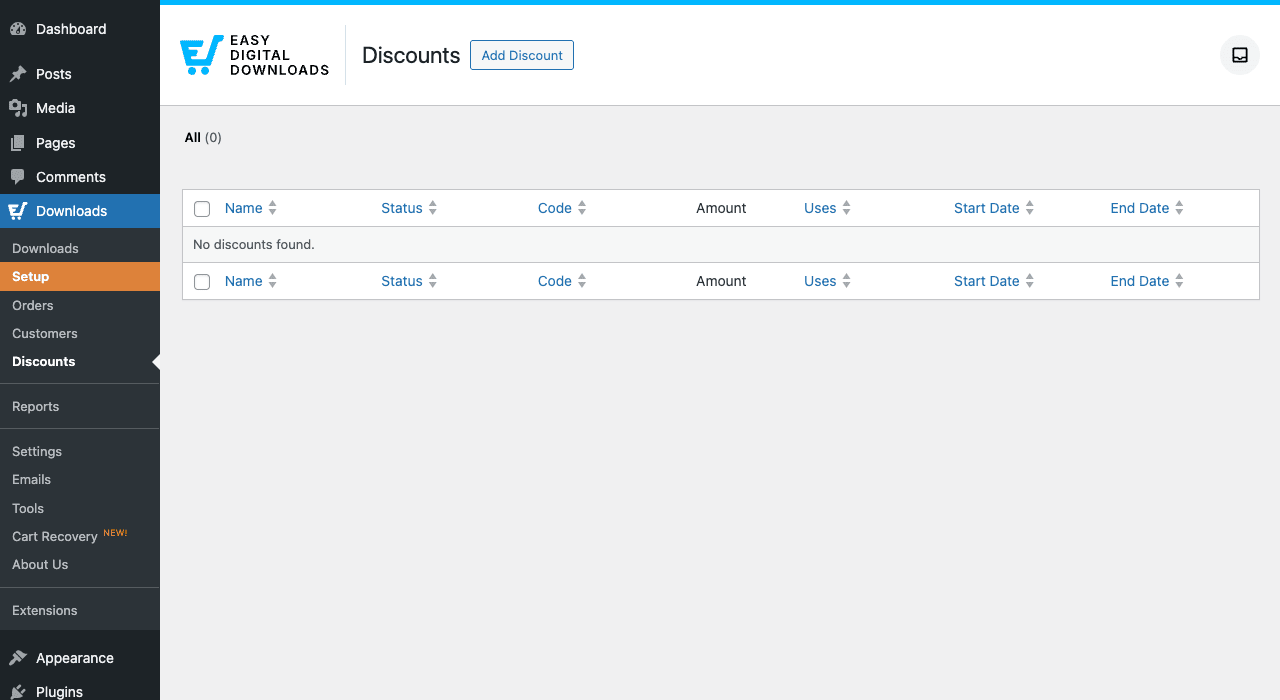Open About Us submenu
The image size is (1280, 700).
pos(80,564)
